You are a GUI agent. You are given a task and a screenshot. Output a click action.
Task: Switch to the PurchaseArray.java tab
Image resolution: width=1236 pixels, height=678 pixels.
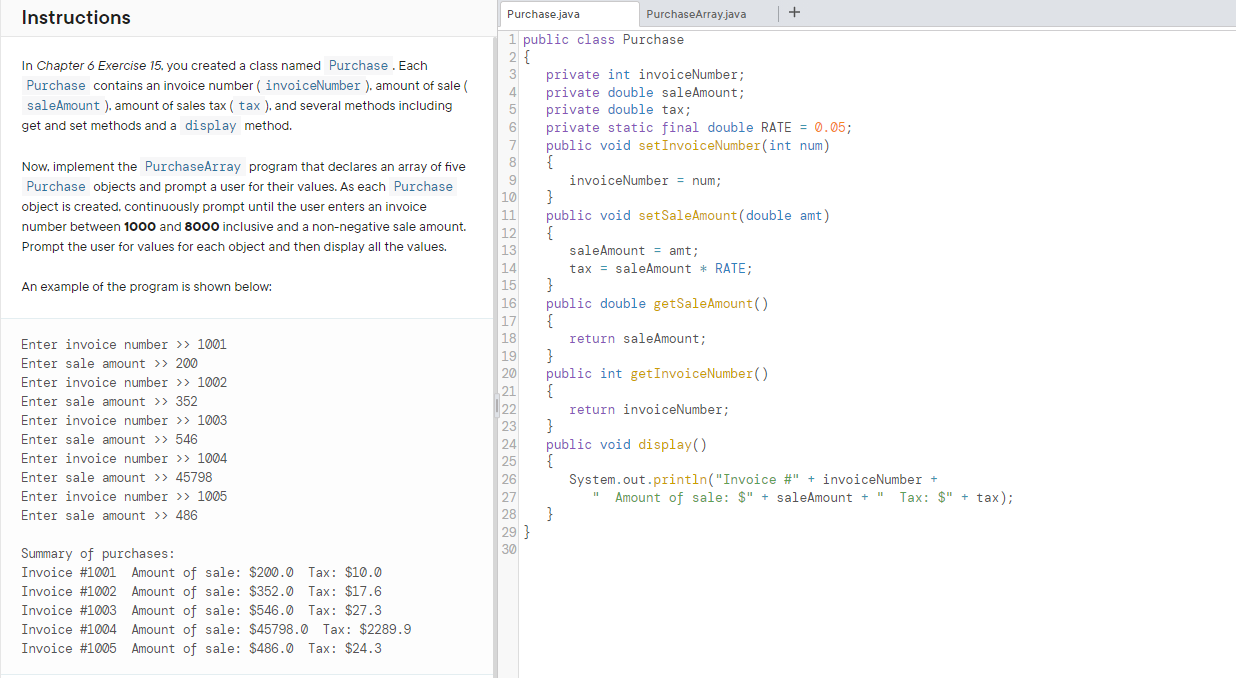[x=698, y=15]
